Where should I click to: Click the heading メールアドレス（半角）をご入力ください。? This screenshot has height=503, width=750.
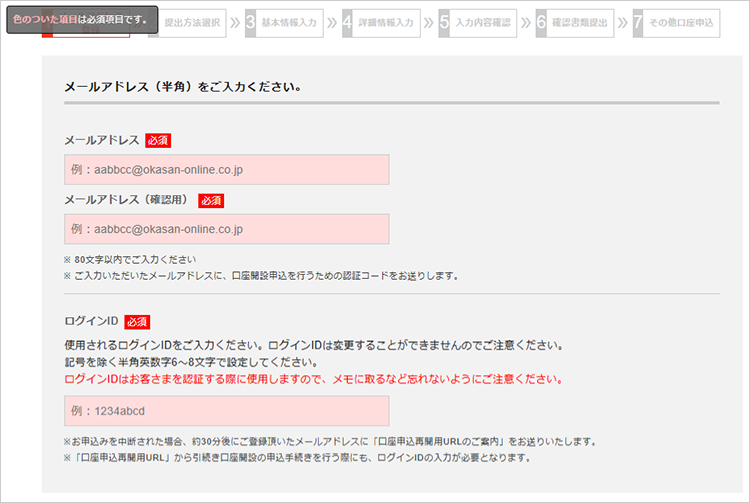pos(183,87)
